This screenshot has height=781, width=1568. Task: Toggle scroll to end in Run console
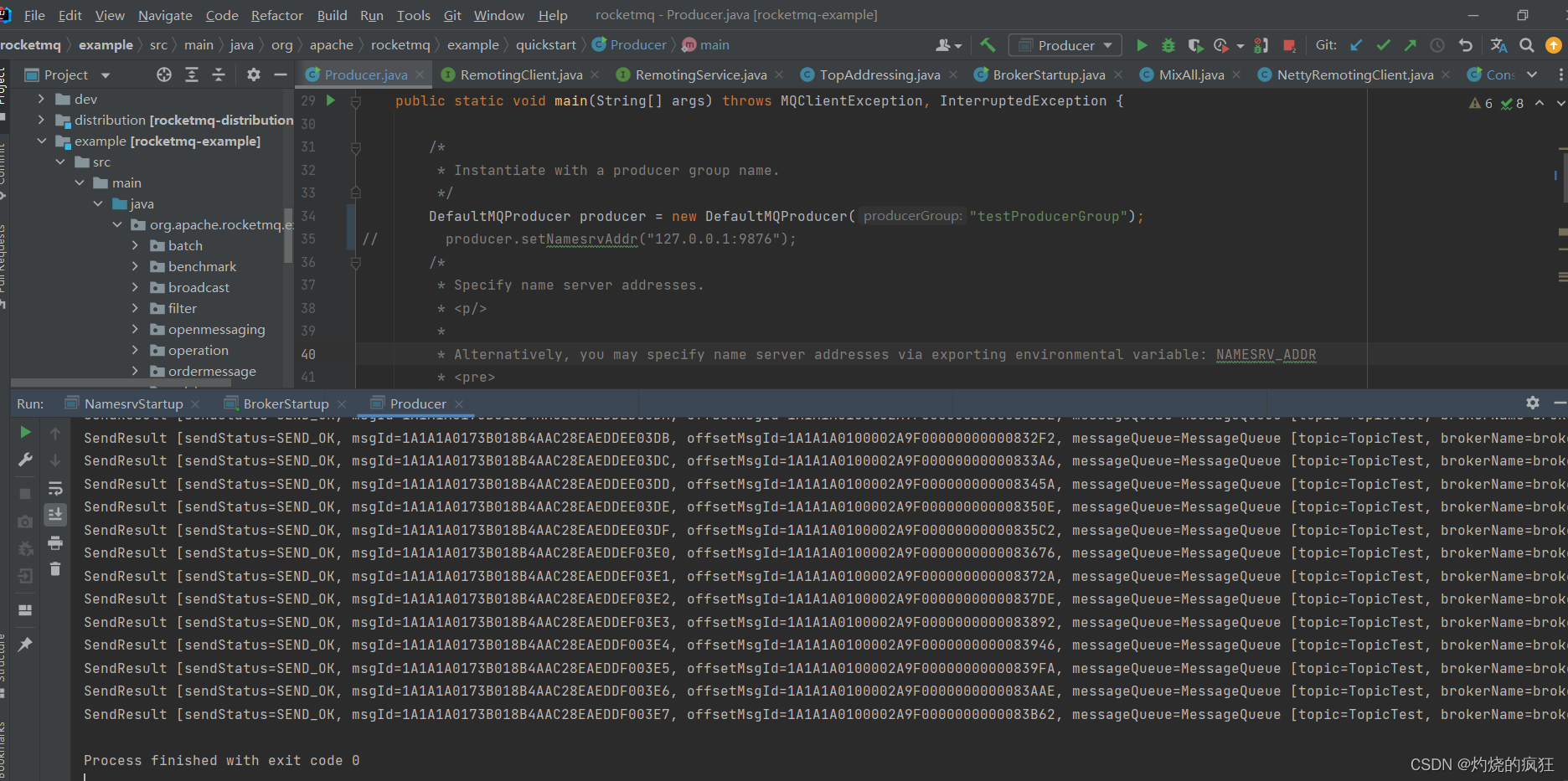coord(55,514)
